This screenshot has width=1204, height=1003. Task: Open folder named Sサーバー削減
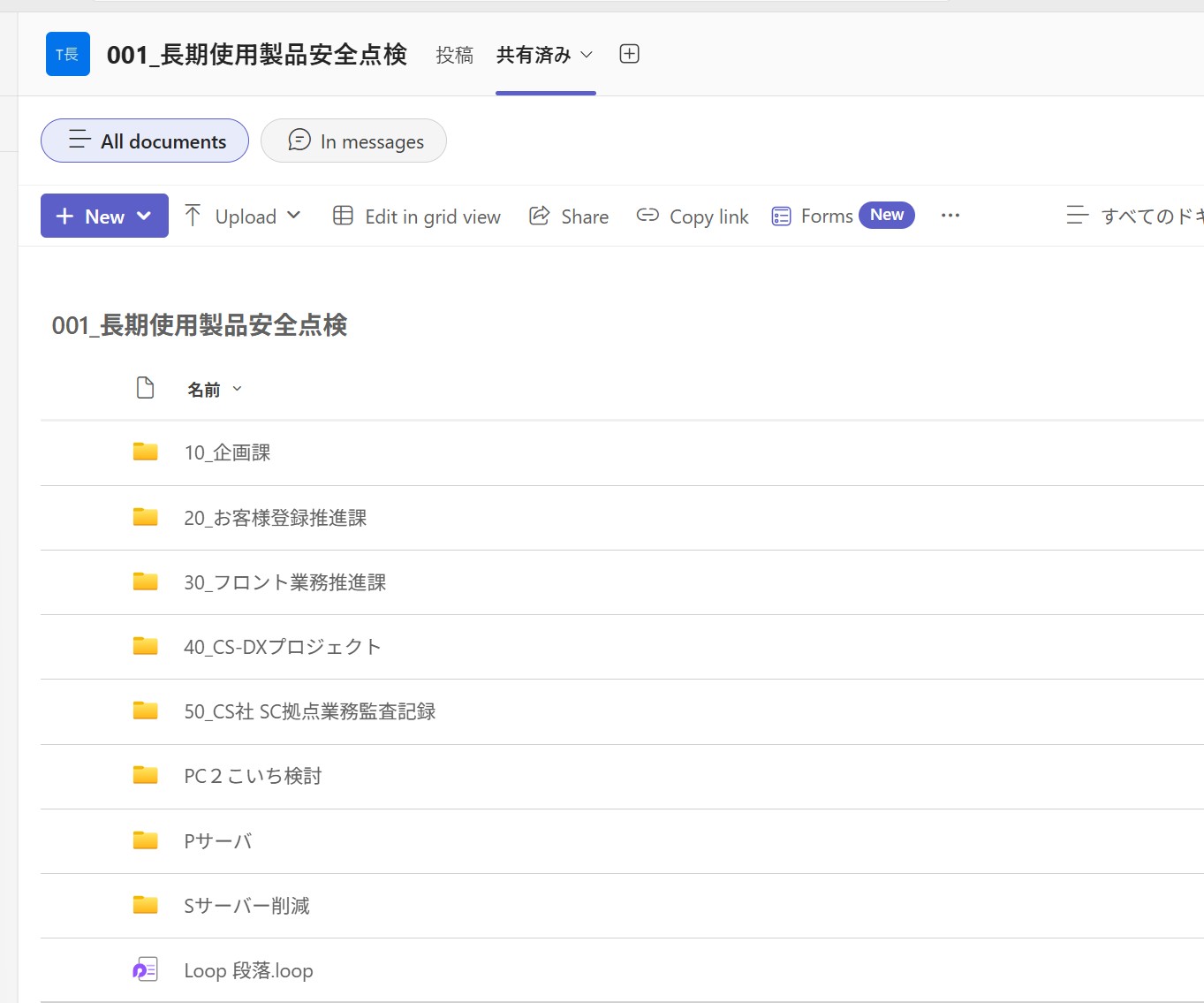click(246, 906)
